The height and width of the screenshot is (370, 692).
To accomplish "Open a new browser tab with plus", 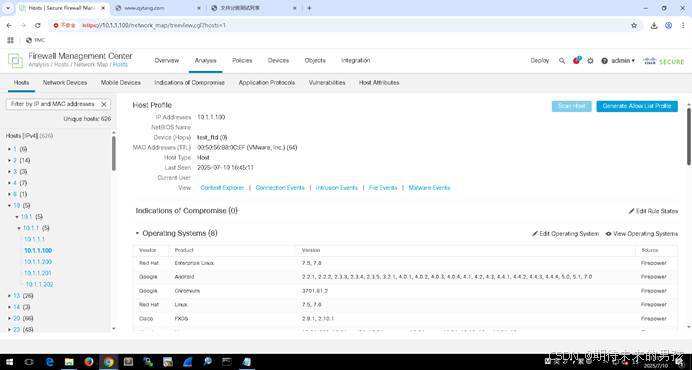I will (x=309, y=8).
